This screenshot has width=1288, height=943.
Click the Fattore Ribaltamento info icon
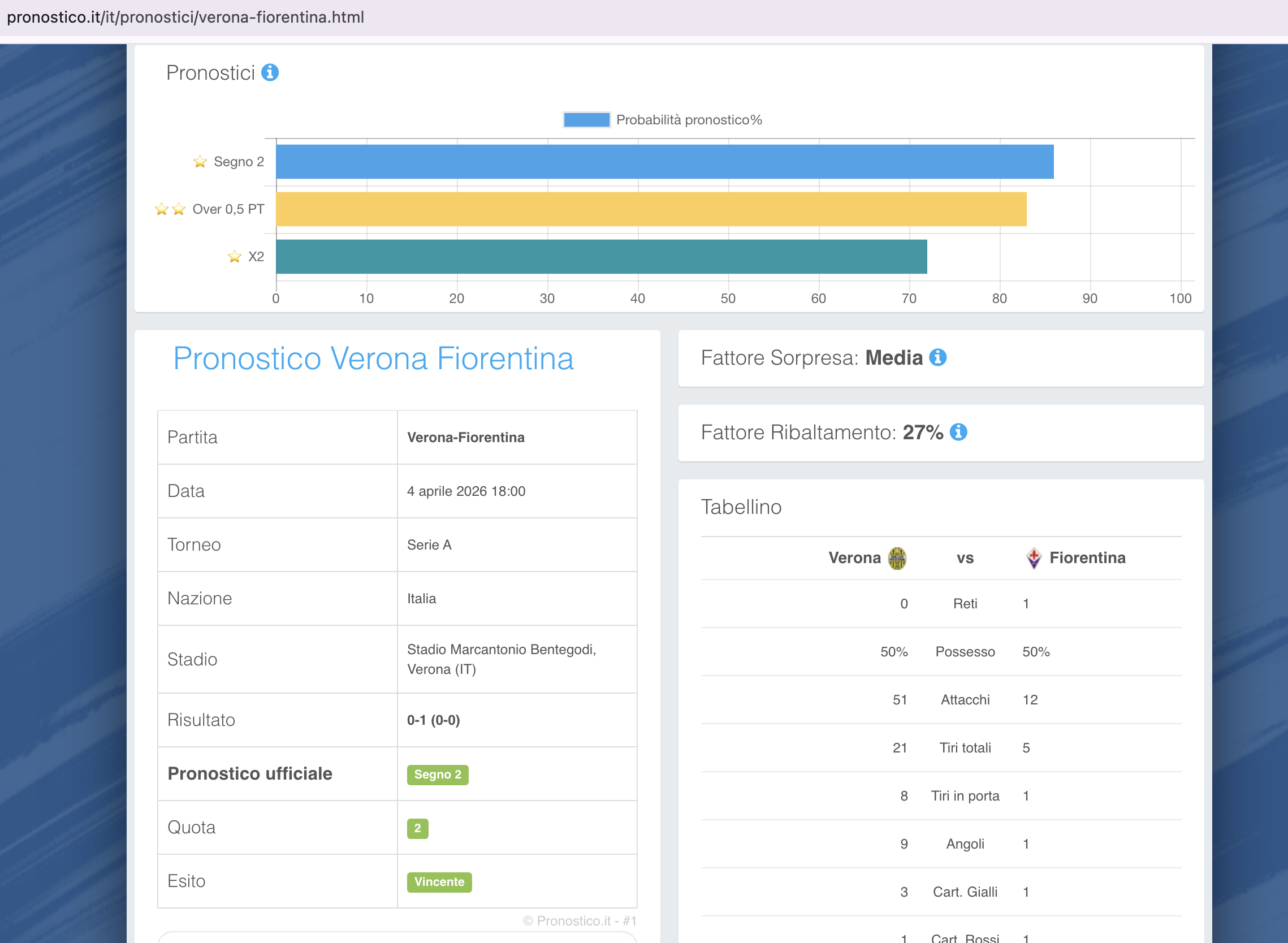point(958,432)
